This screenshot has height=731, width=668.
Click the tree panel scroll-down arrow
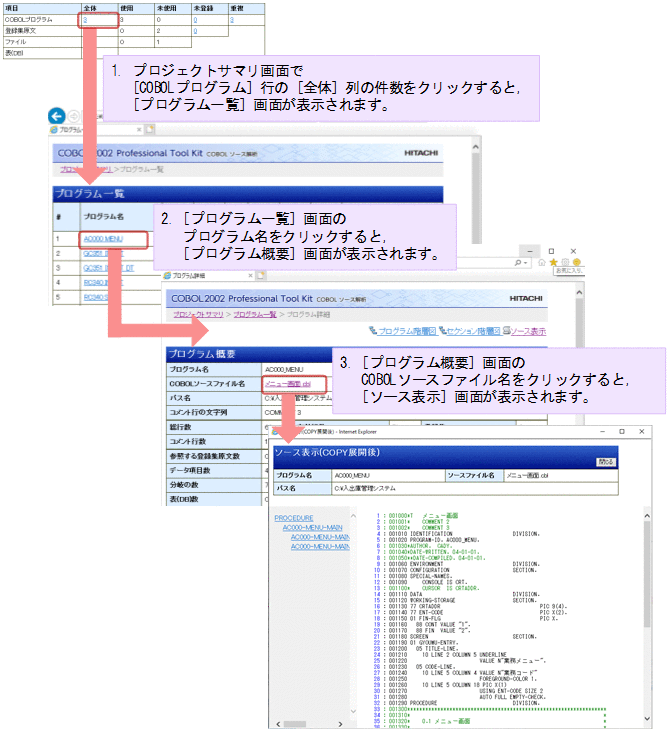point(353,711)
